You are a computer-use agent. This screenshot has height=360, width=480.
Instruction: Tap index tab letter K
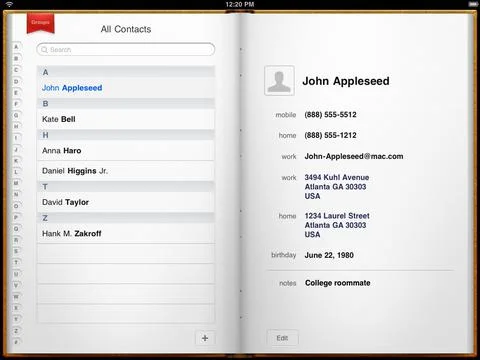click(x=16, y=161)
